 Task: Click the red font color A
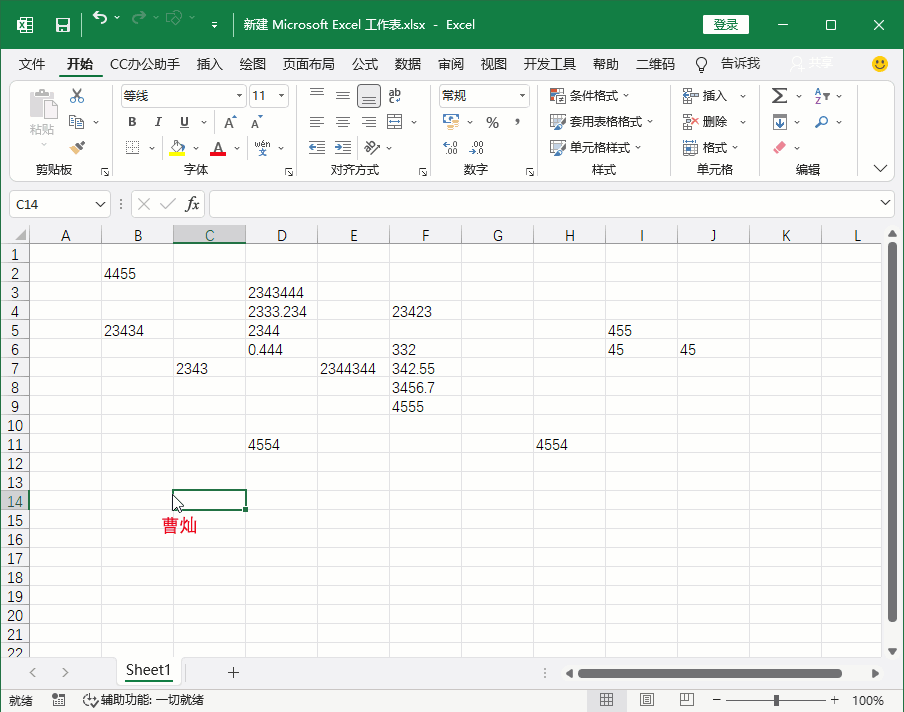(218, 148)
